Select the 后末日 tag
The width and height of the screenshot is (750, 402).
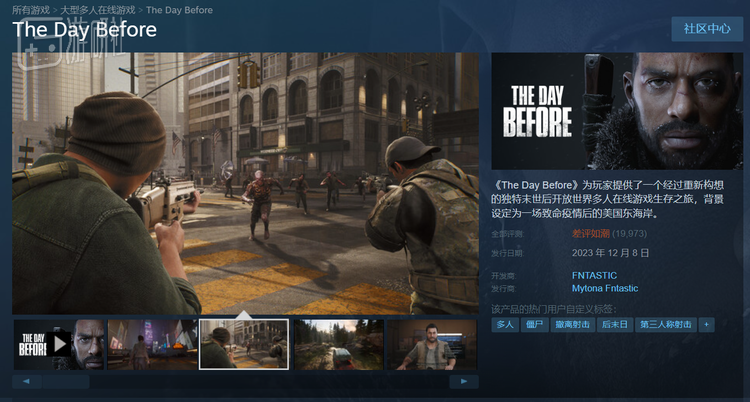pos(616,325)
